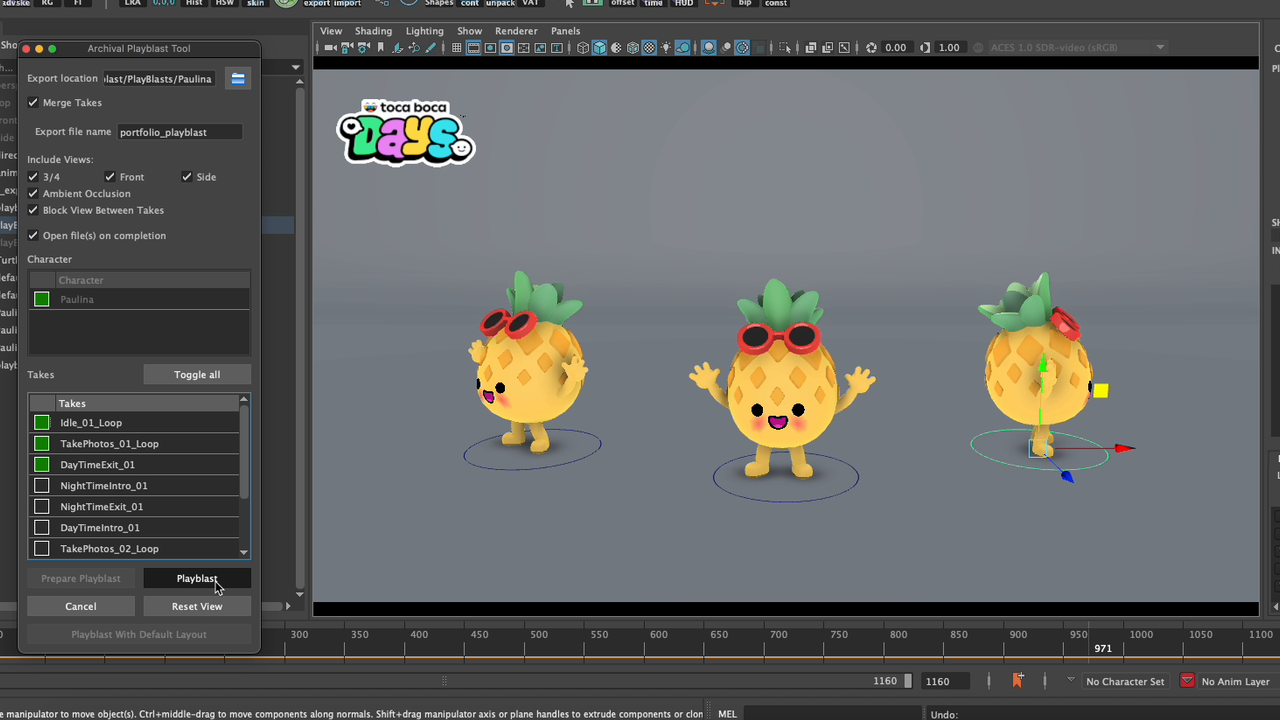Click the Select Camera icon in viewport toolbar
The width and height of the screenshot is (1280, 720).
click(330, 47)
